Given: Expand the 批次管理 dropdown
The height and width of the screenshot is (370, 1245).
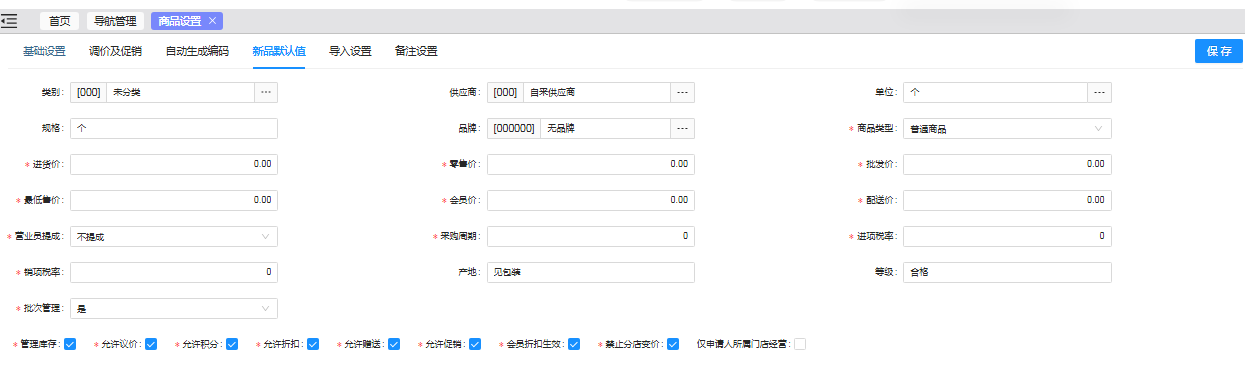Looking at the screenshot, I should tap(174, 308).
